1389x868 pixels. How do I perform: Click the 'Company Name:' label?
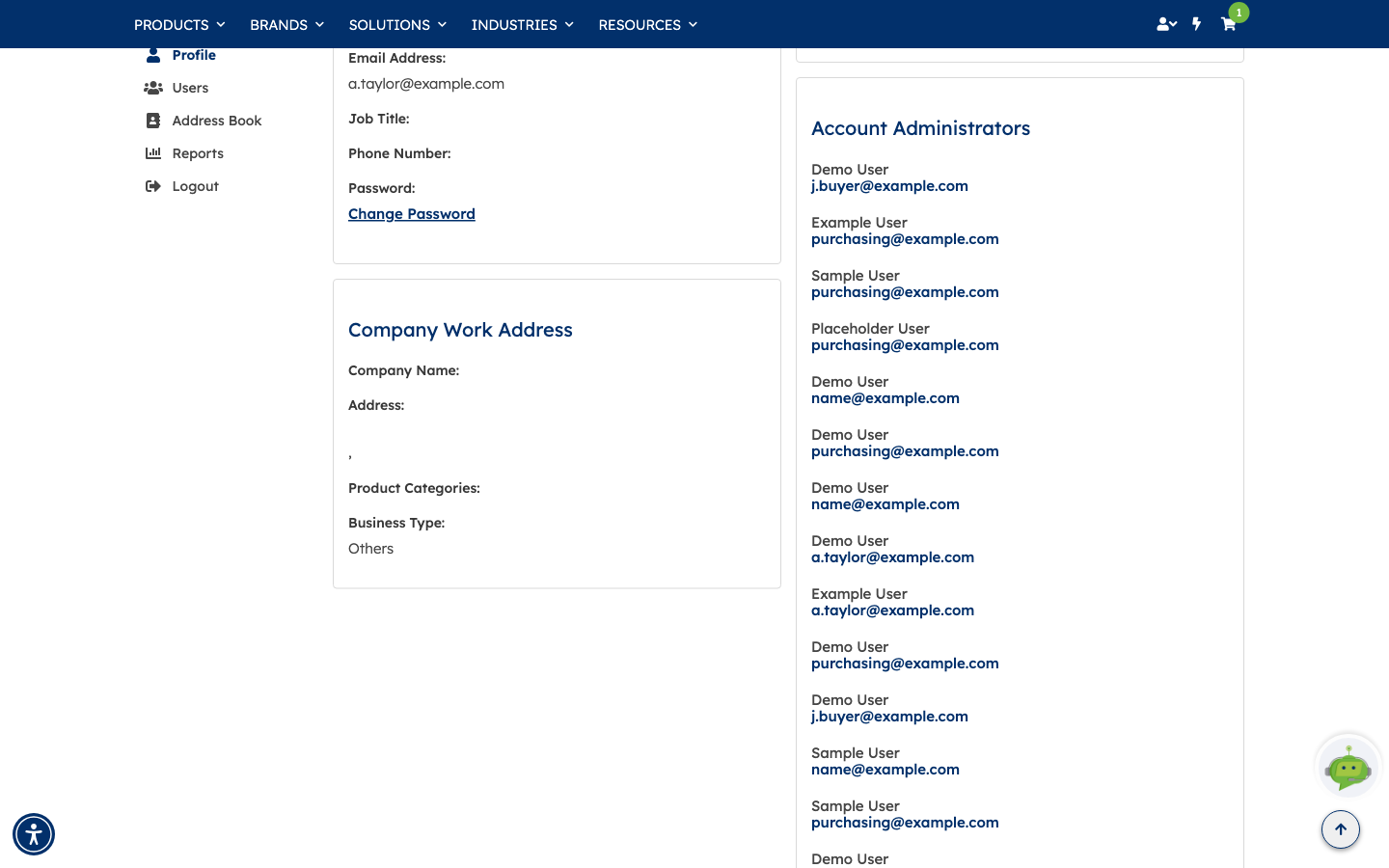tap(403, 370)
